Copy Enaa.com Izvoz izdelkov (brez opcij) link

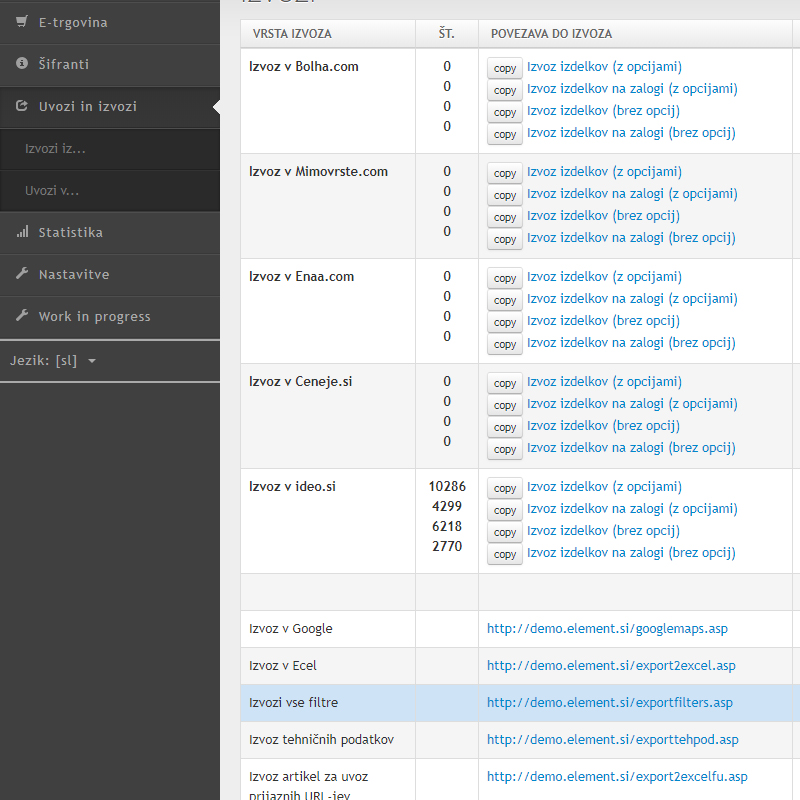[505, 322]
